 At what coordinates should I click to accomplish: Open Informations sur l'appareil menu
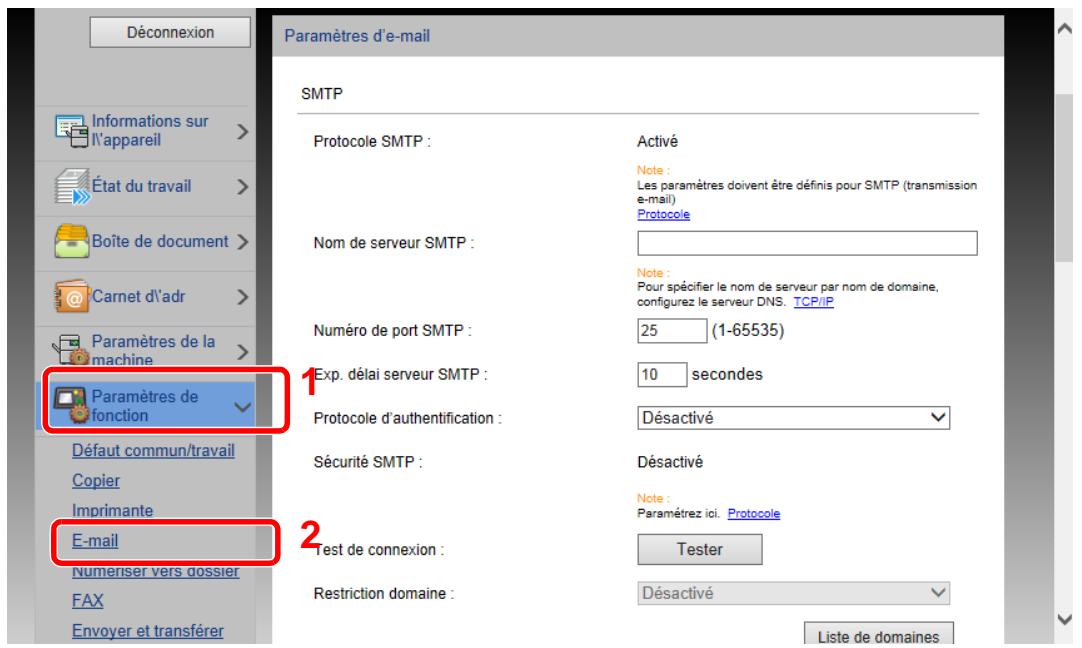[145, 131]
